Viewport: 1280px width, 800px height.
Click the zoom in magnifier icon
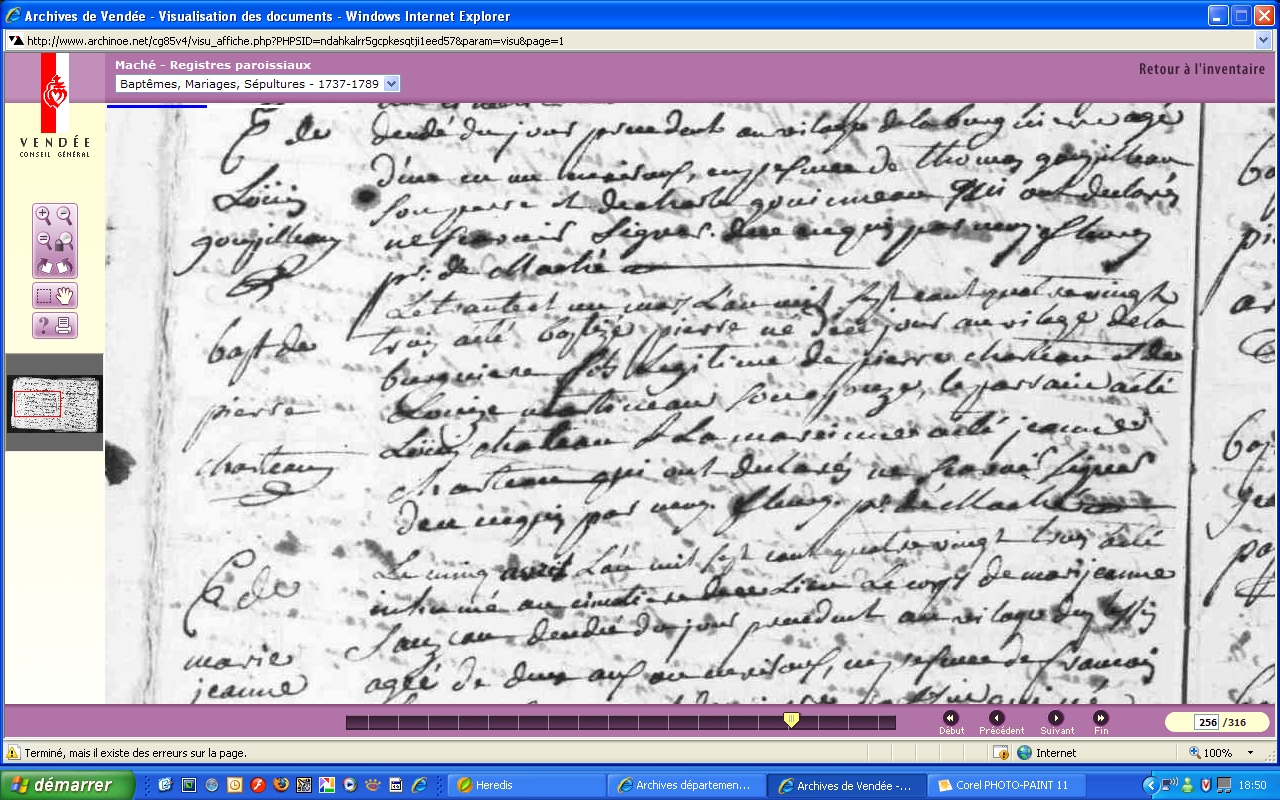click(x=43, y=215)
